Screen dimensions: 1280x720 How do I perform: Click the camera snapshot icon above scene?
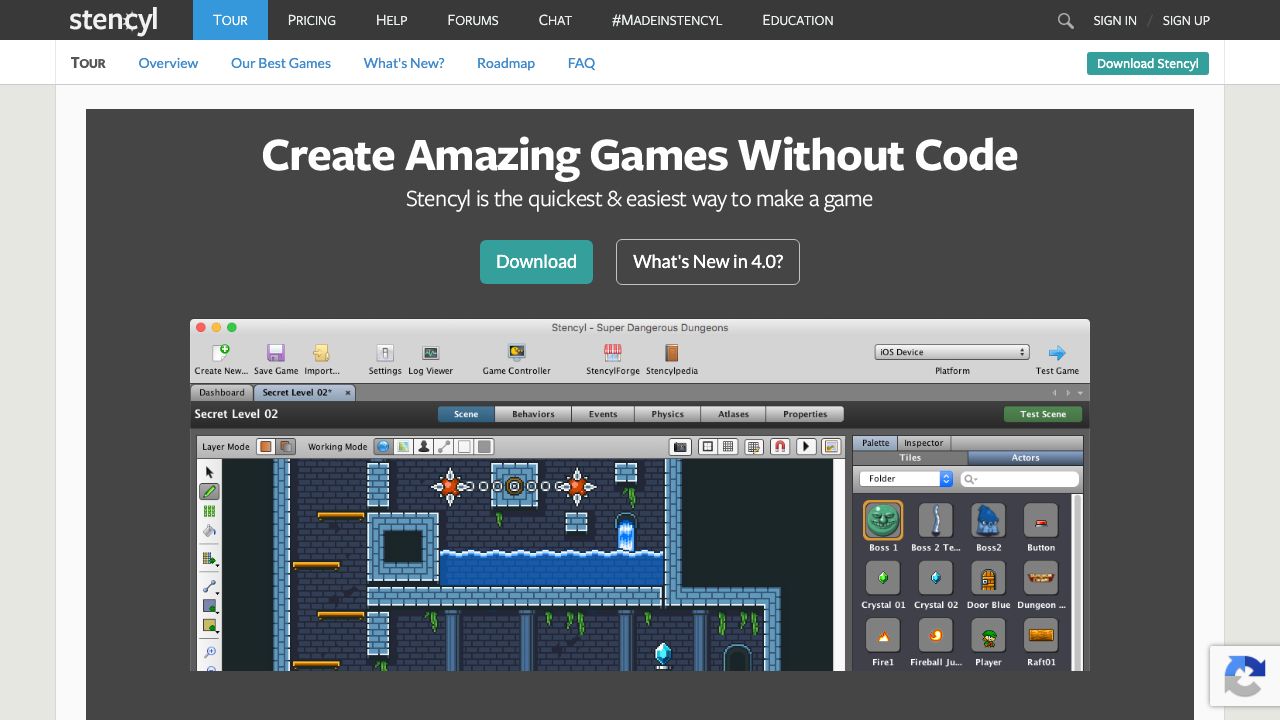coord(680,446)
